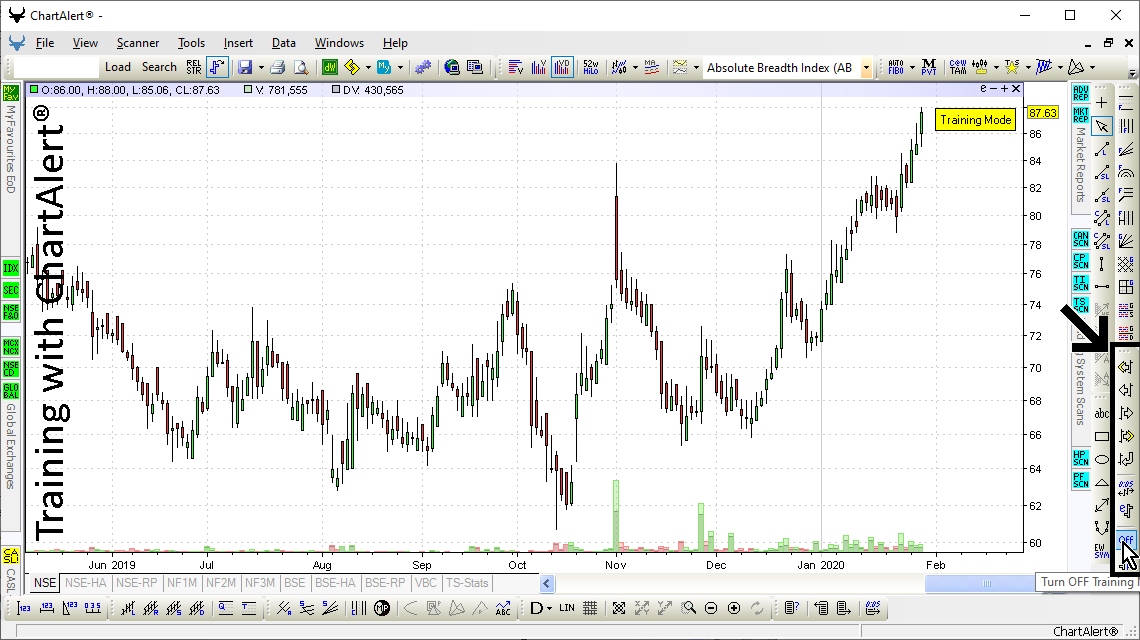Click the green SEC sector button
The height and width of the screenshot is (640, 1140).
coord(10,290)
